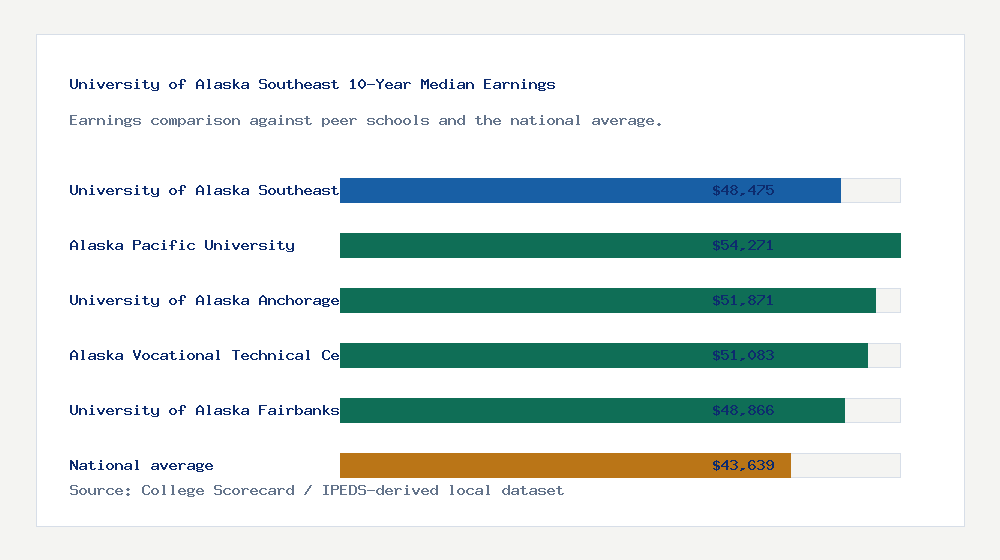Click the $54,271 earnings value
Image resolution: width=1000 pixels, height=560 pixels.
click(x=743, y=245)
